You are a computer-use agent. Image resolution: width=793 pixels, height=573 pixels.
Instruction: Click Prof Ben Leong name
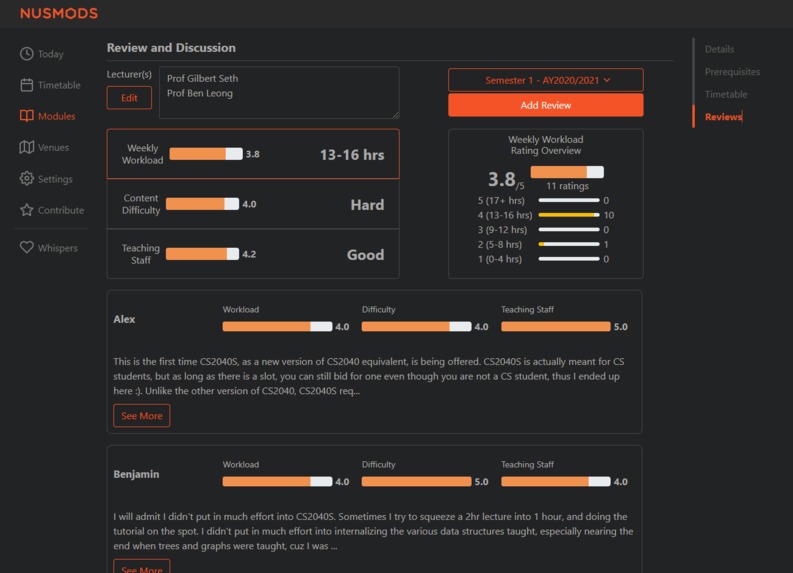click(x=200, y=93)
